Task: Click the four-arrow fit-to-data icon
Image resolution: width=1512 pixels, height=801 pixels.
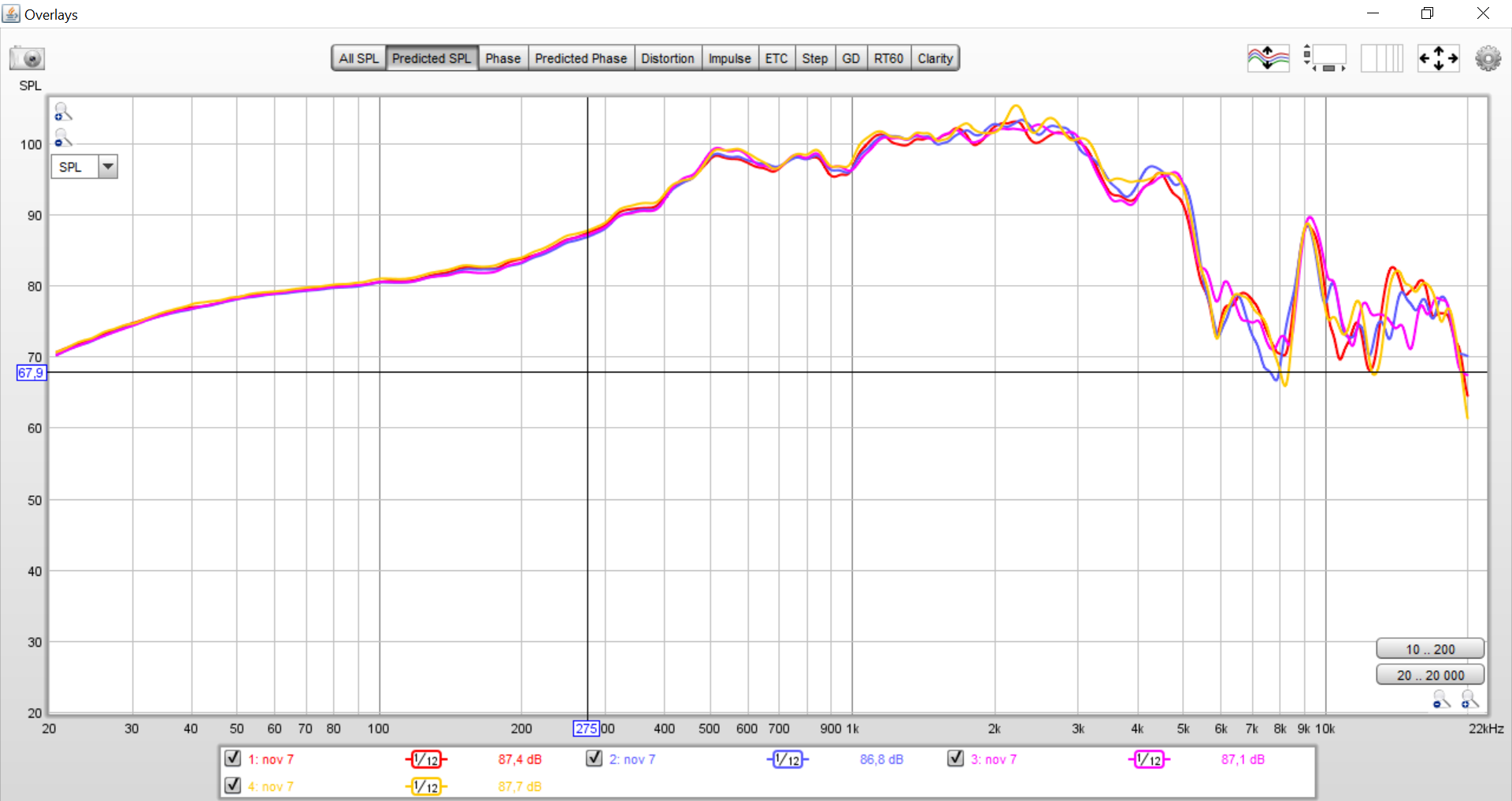Action: click(x=1438, y=58)
